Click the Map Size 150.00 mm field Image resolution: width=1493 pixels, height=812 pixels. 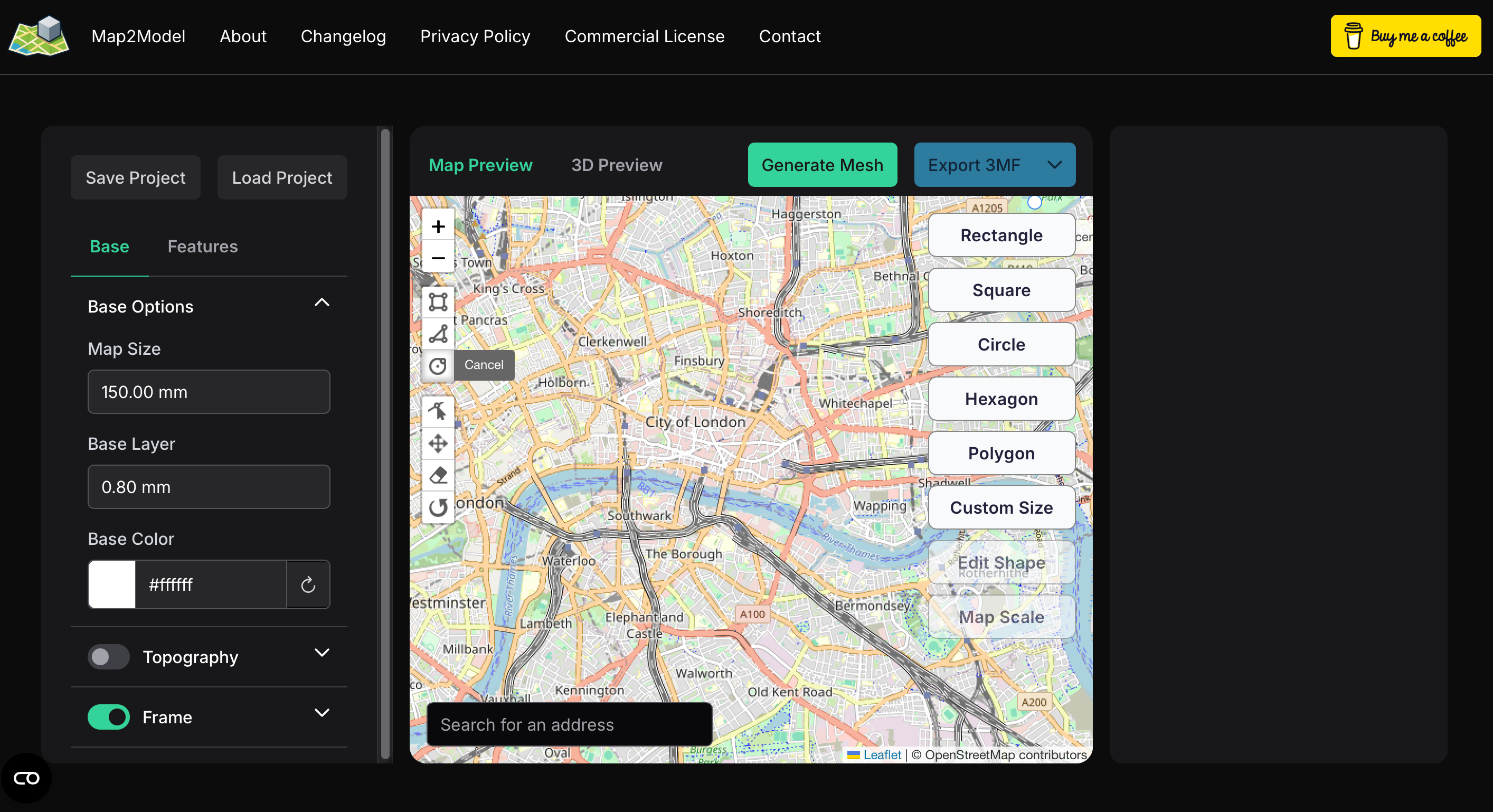209,392
